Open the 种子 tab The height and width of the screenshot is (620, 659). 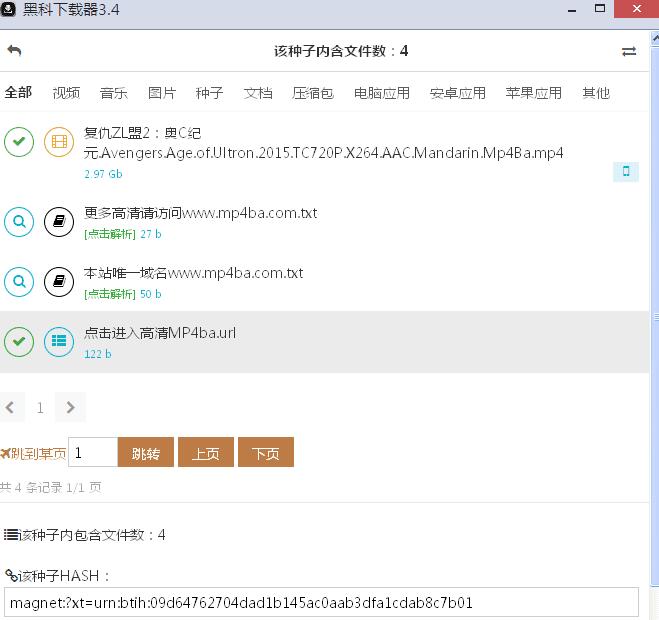click(x=209, y=92)
